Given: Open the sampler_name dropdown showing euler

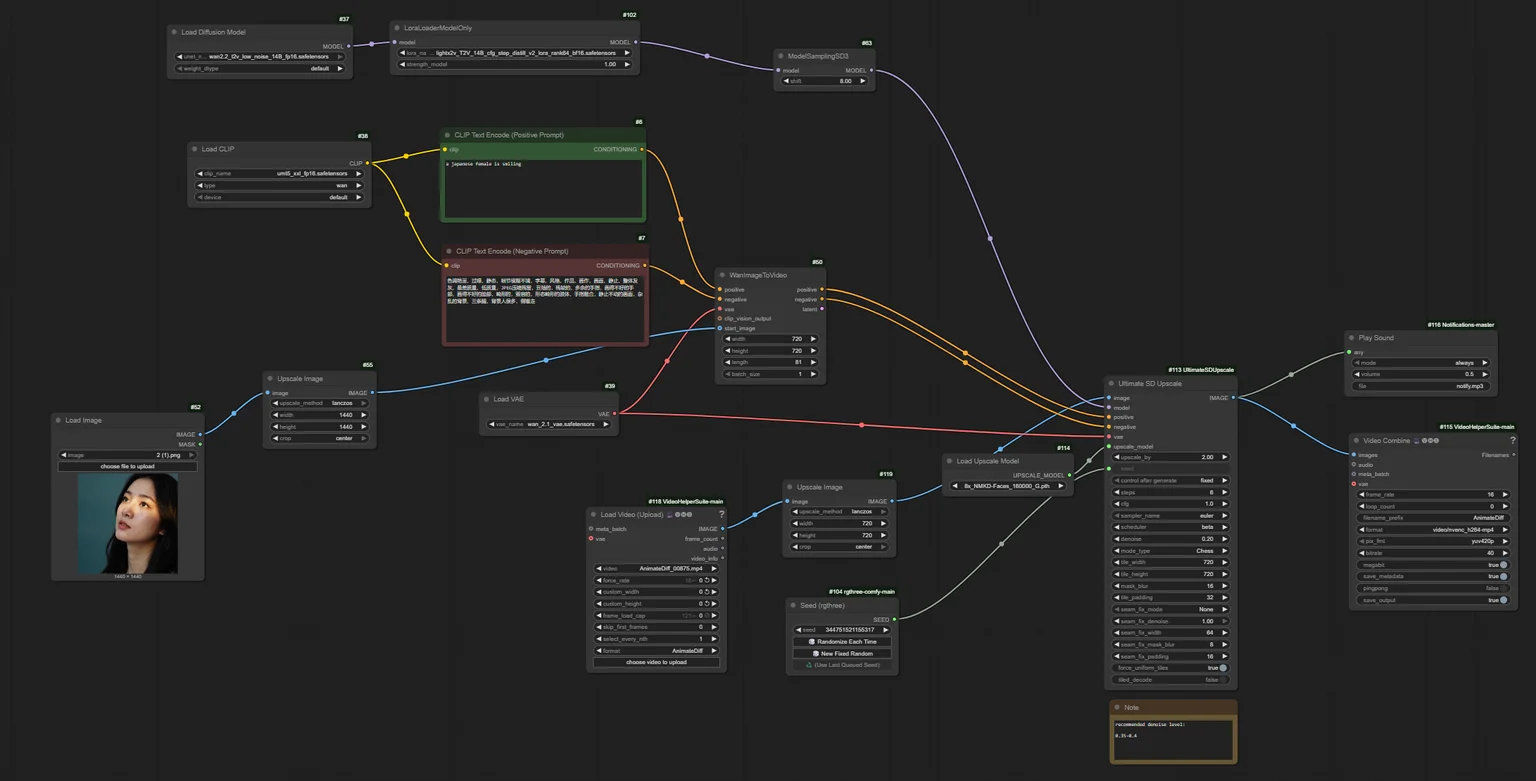Looking at the screenshot, I should tap(1171, 516).
